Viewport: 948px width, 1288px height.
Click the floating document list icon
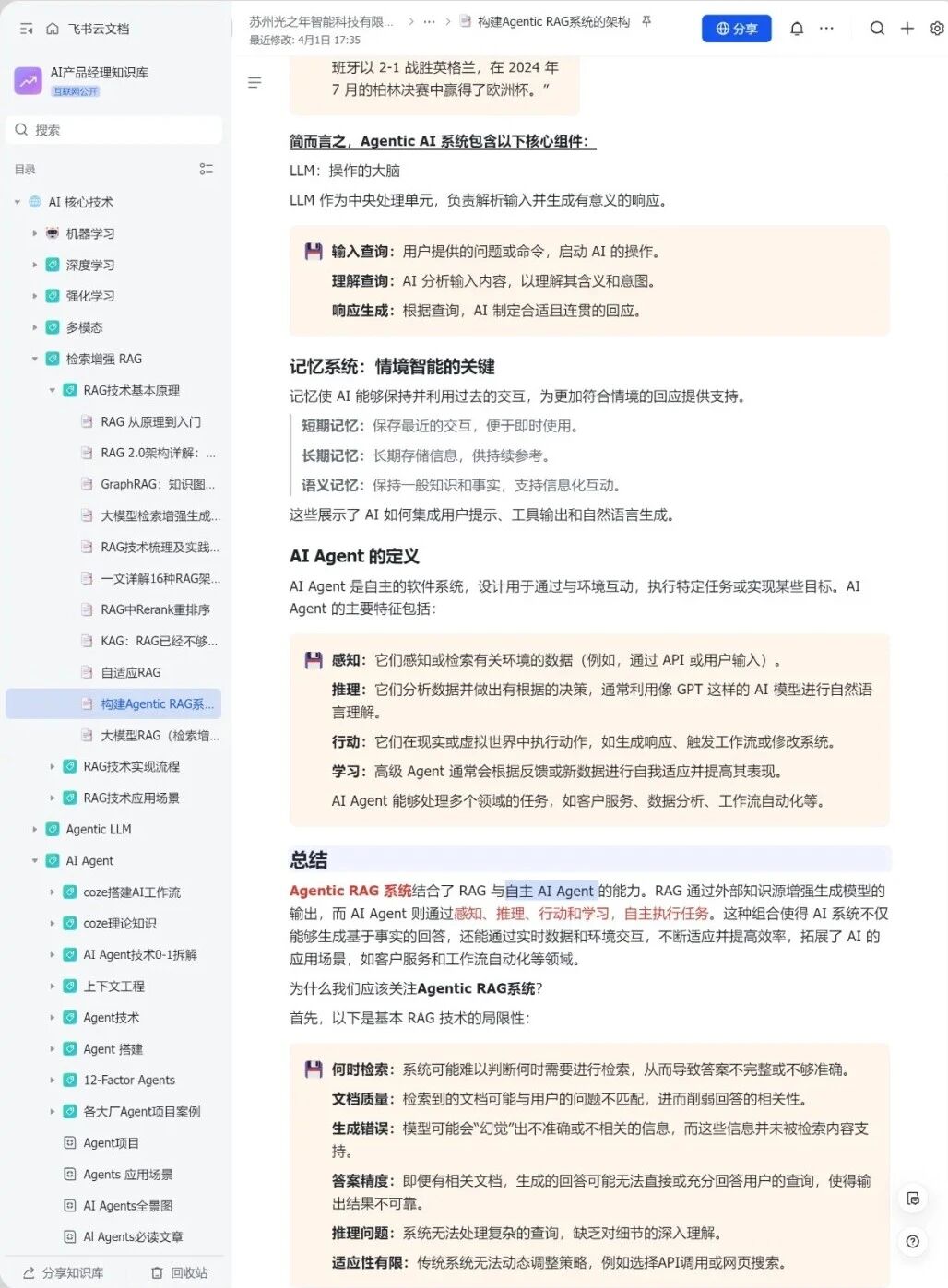(912, 1198)
